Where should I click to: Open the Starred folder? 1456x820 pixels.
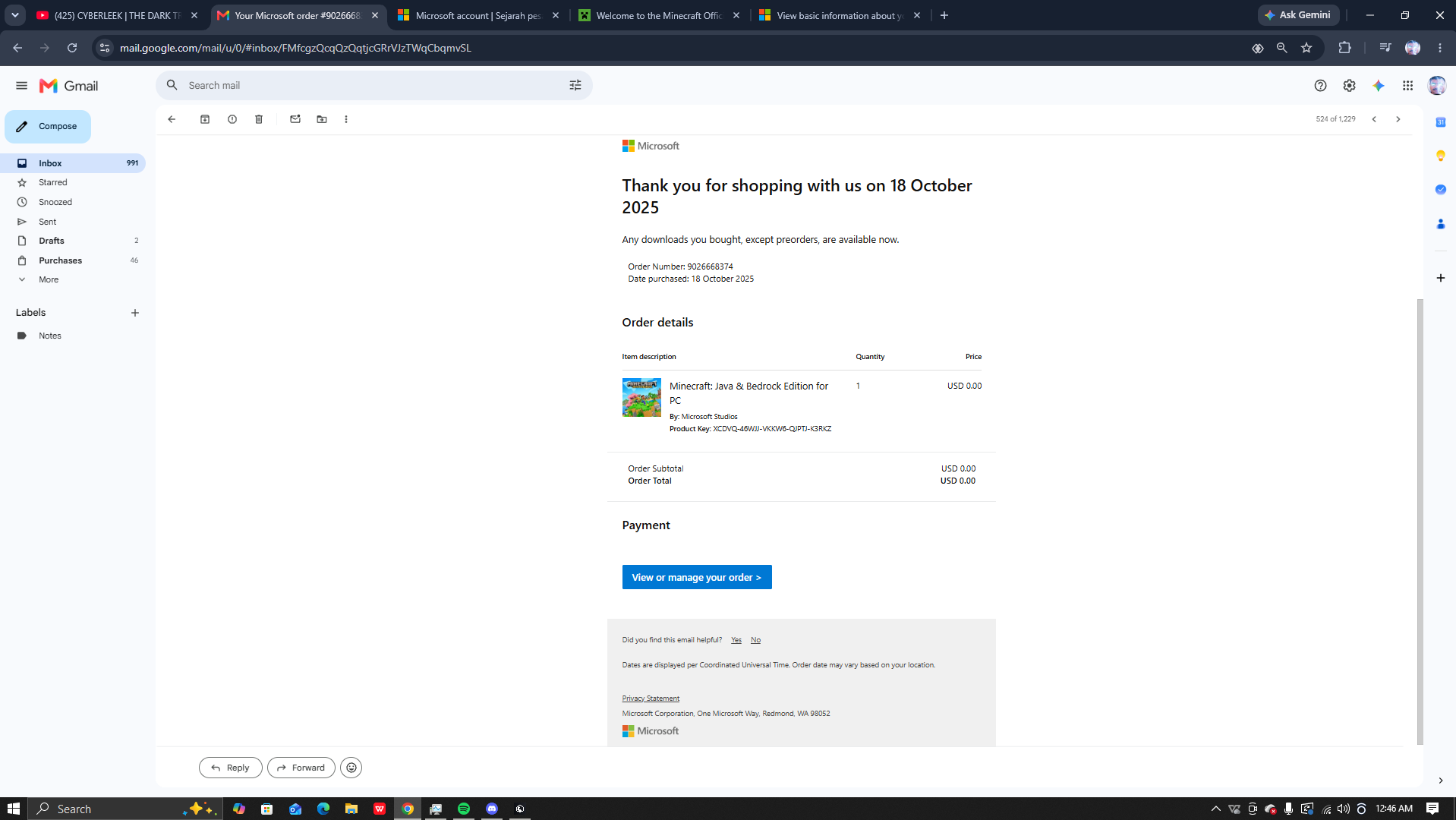(73, 183)
